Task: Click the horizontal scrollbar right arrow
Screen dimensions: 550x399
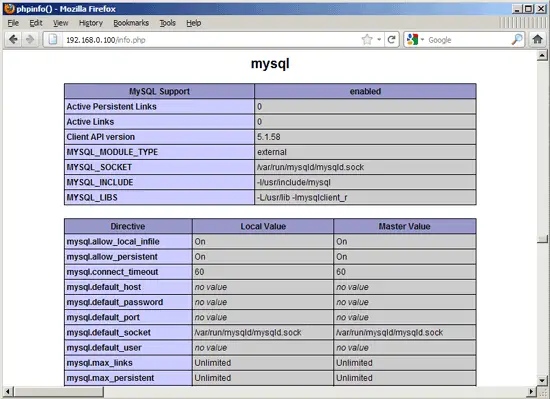Action: tap(532, 391)
